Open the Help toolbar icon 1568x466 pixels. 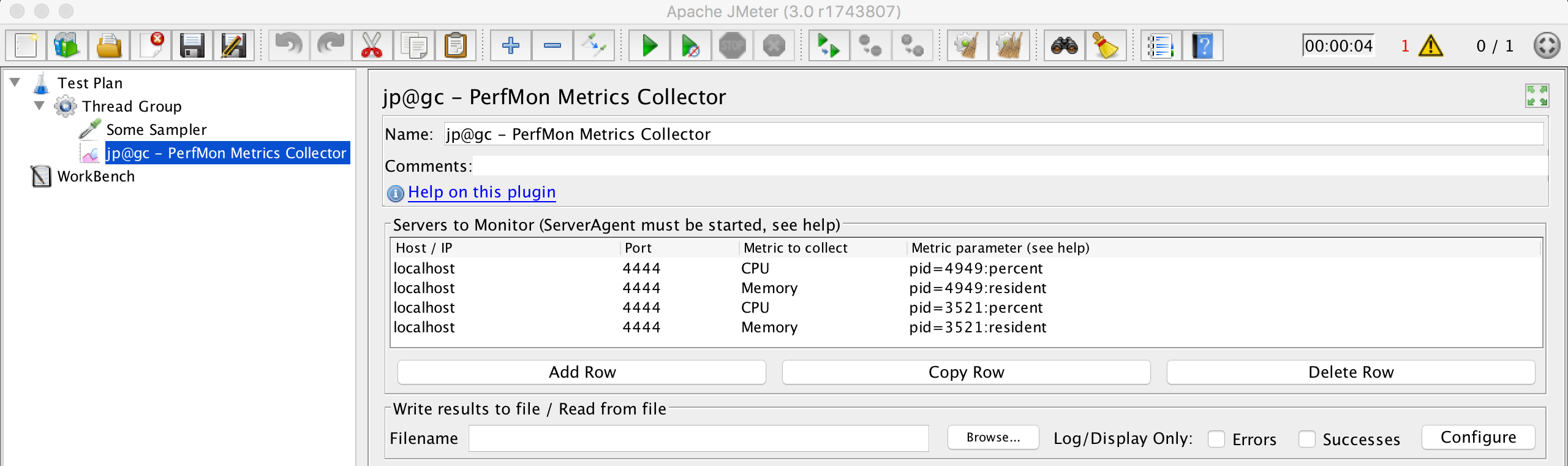pyautogui.click(x=1203, y=45)
